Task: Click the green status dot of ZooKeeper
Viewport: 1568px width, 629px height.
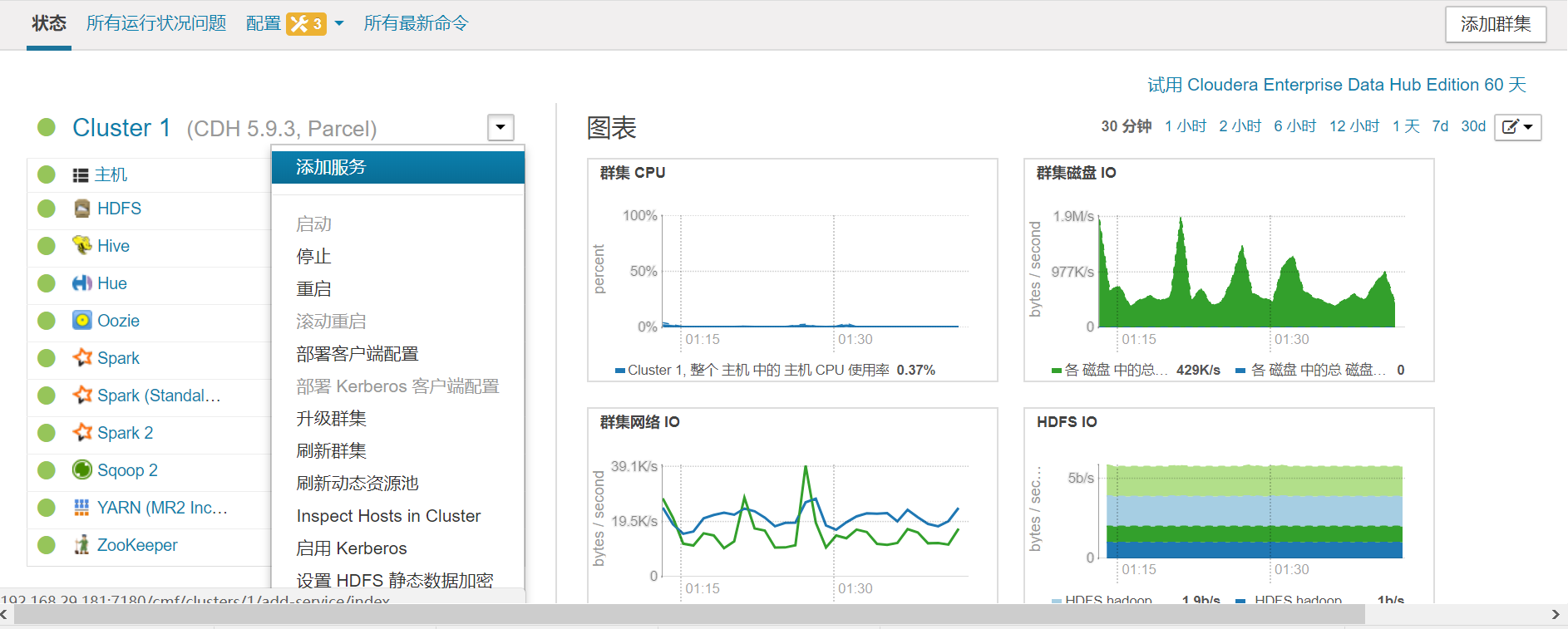Action: click(47, 545)
